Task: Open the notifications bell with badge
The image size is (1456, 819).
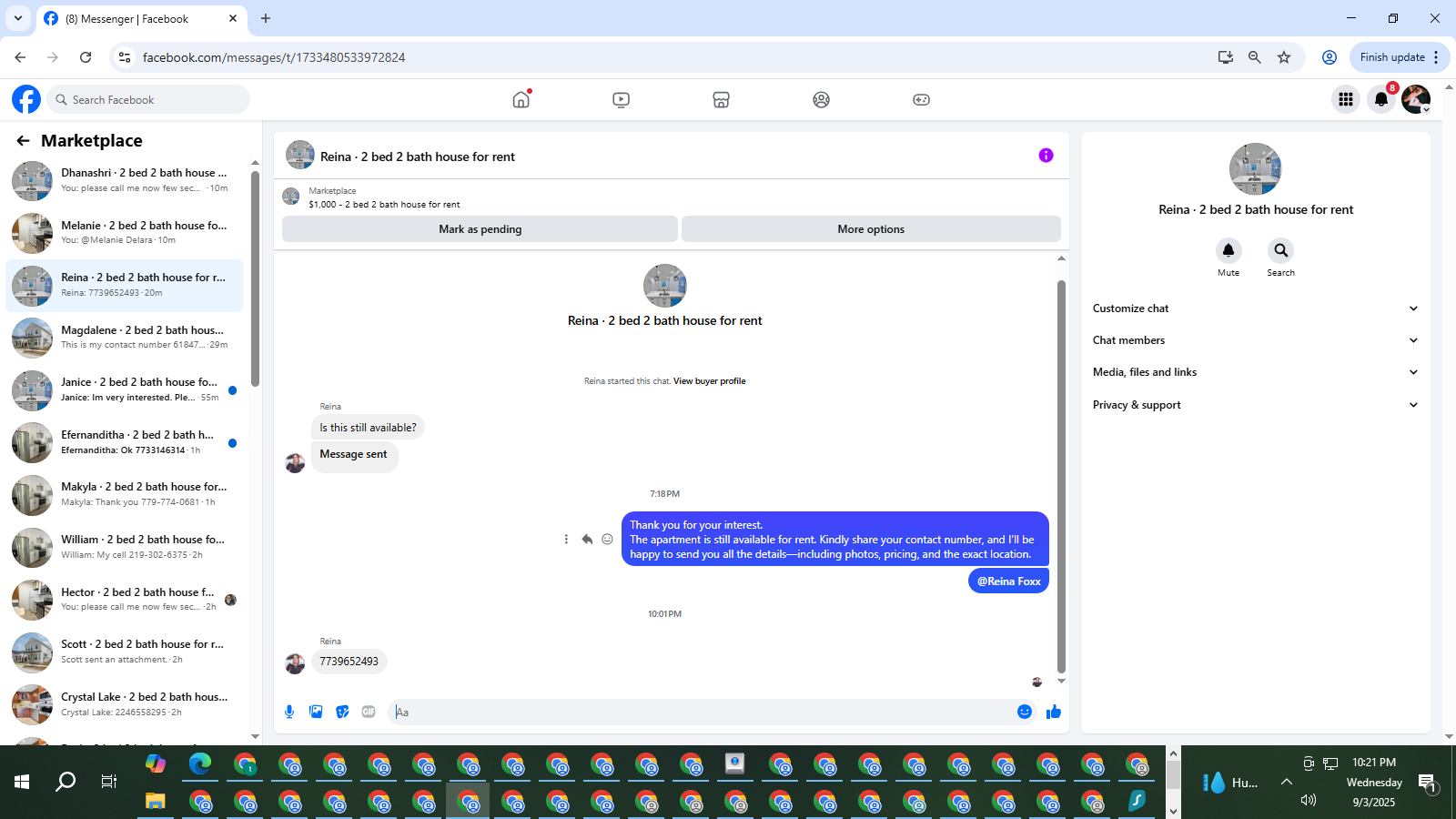Action: [1381, 99]
